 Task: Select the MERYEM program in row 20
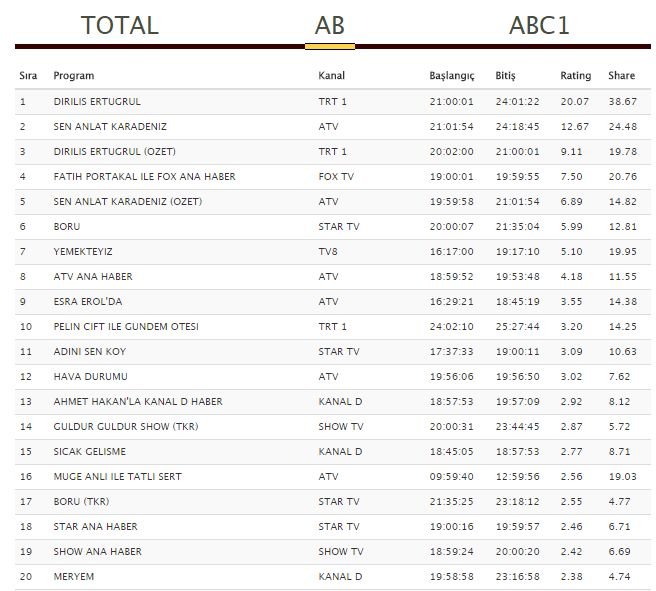pos(74,577)
